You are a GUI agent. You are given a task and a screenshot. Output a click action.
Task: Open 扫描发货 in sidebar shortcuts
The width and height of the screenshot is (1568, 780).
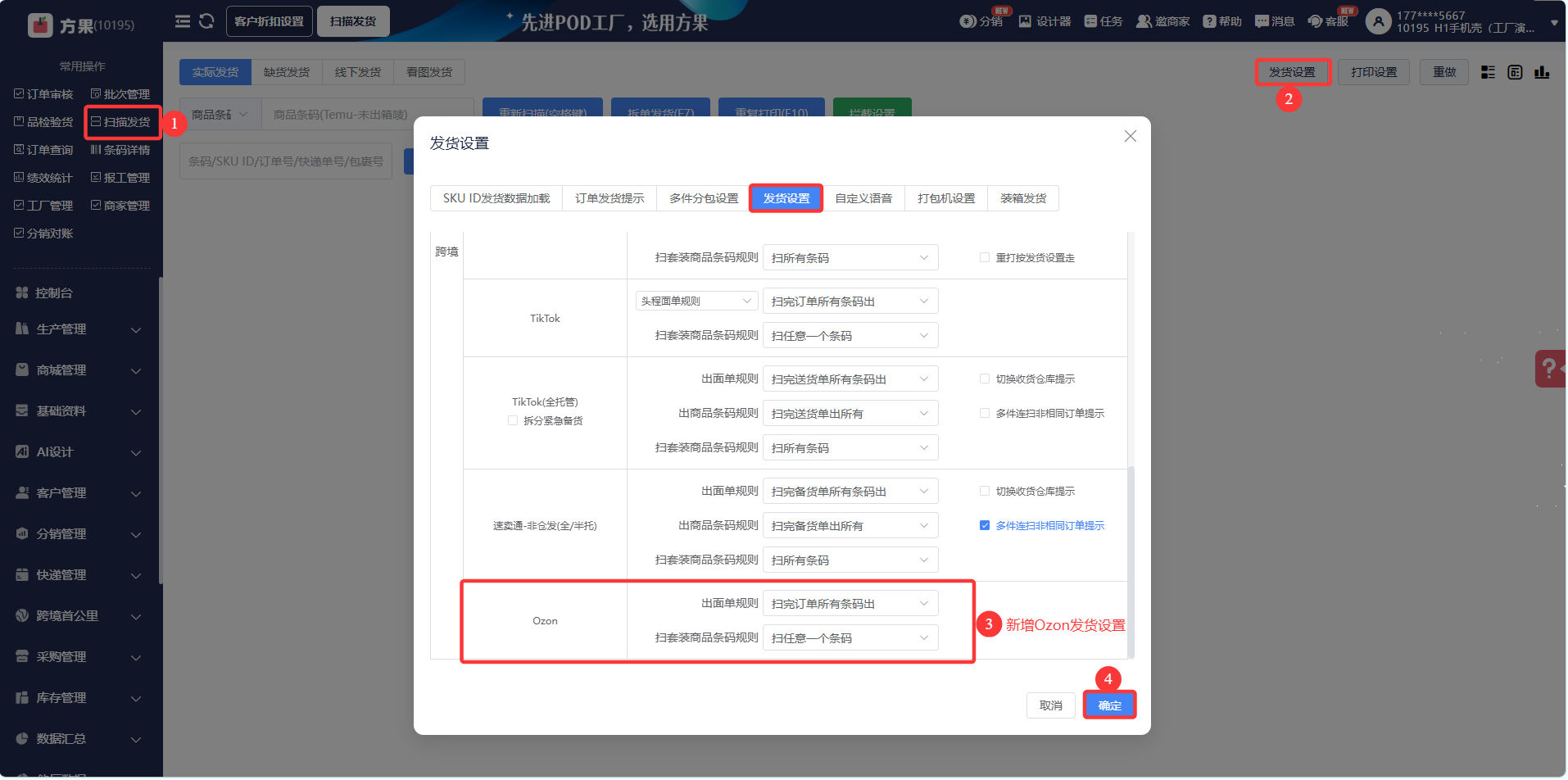[x=120, y=122]
